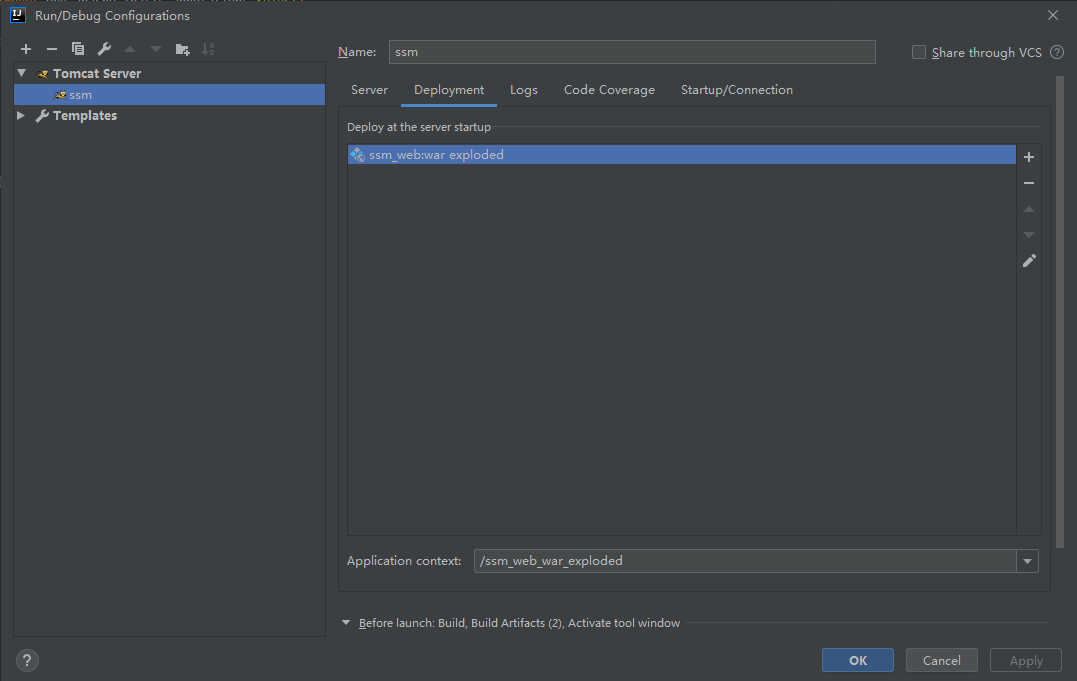Click into the Name field

tap(632, 52)
